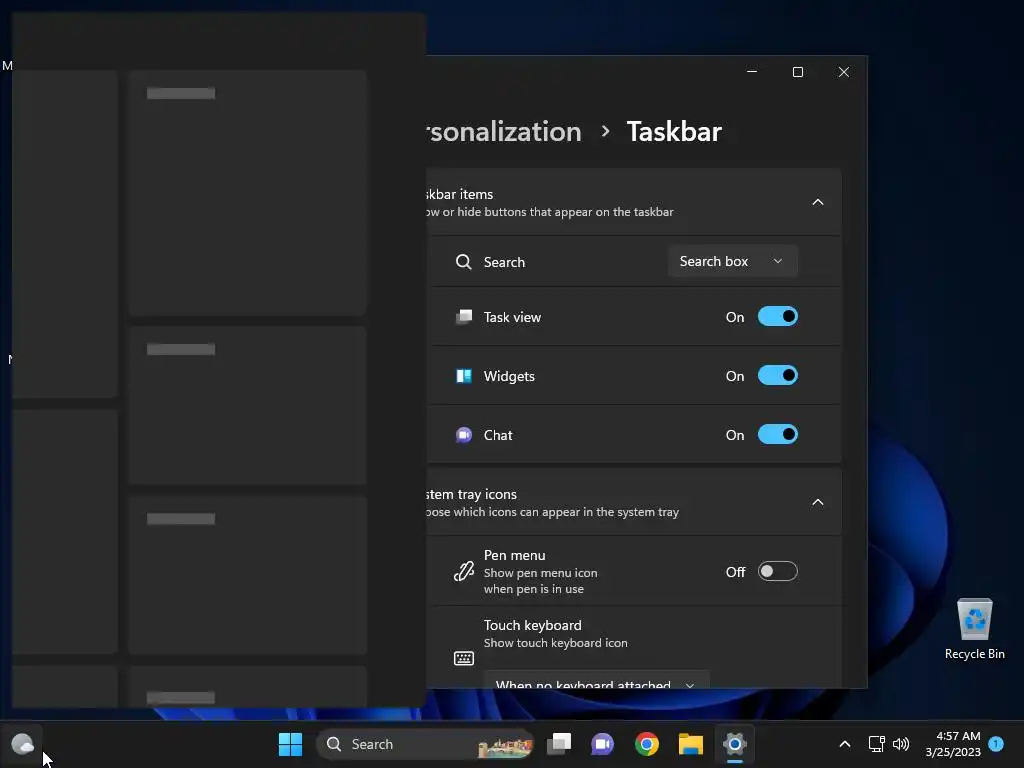Show hidden system tray icons

(844, 744)
